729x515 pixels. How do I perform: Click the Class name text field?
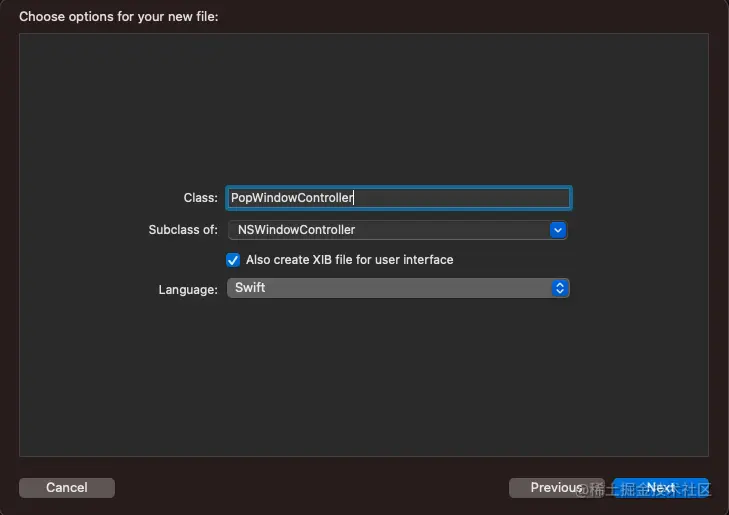(398, 198)
